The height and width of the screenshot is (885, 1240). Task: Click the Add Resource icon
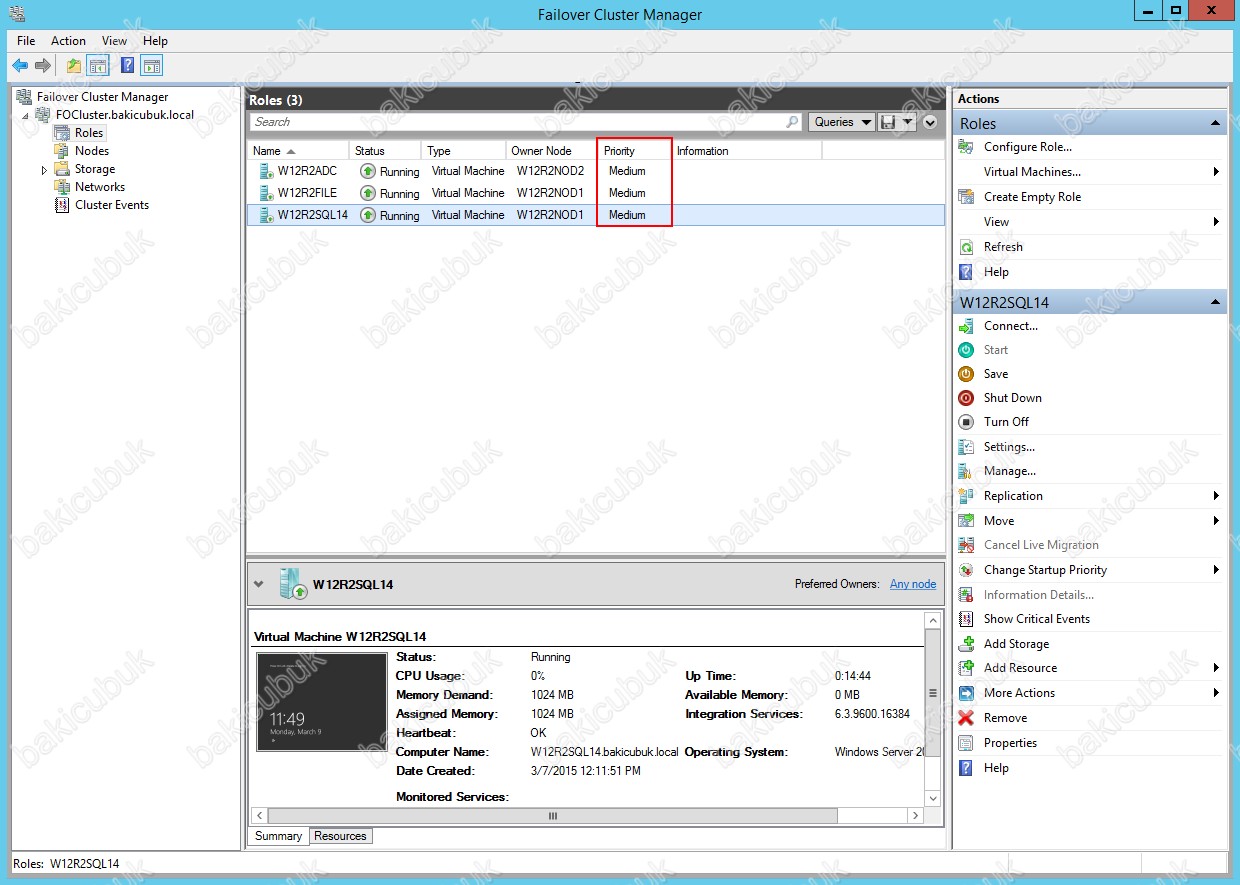pyautogui.click(x=966, y=668)
